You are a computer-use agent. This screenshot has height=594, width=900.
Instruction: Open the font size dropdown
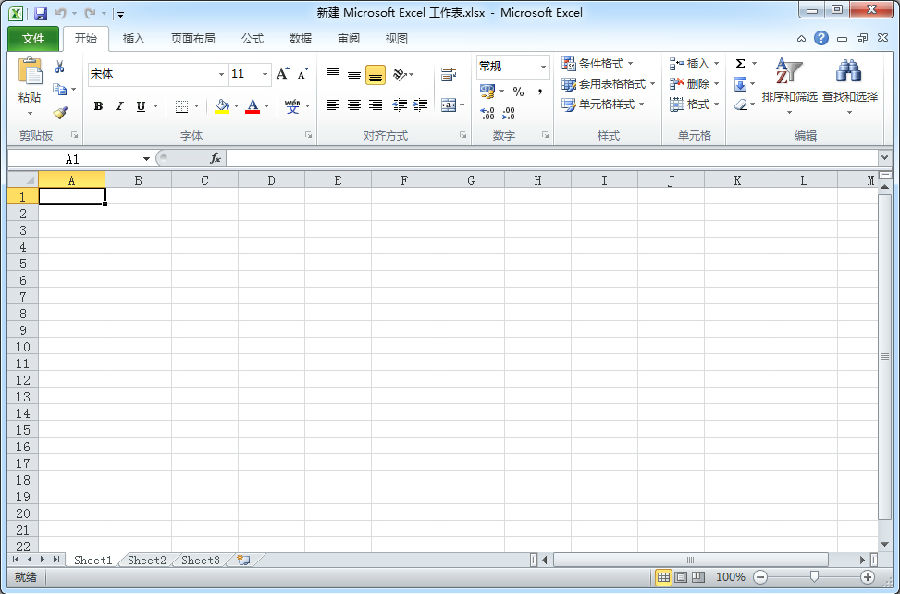point(264,74)
